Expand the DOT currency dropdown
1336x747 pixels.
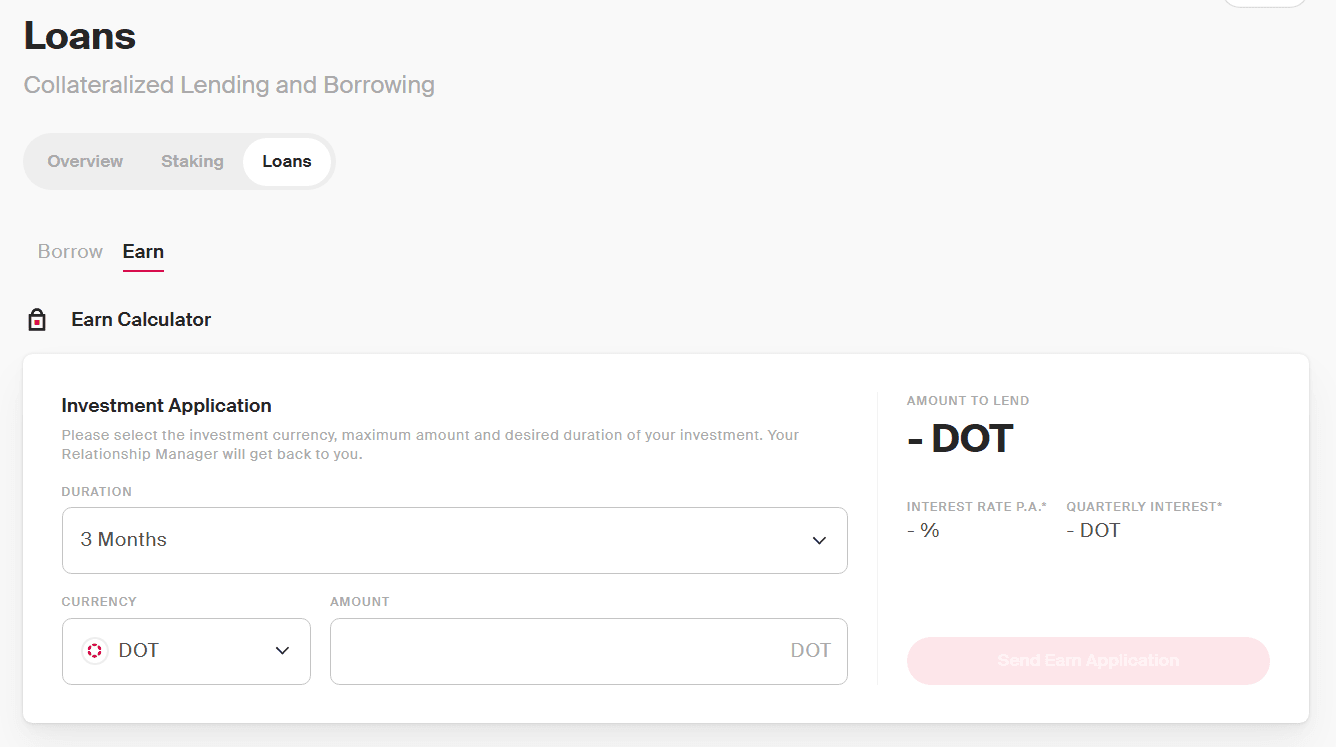[x=186, y=651]
